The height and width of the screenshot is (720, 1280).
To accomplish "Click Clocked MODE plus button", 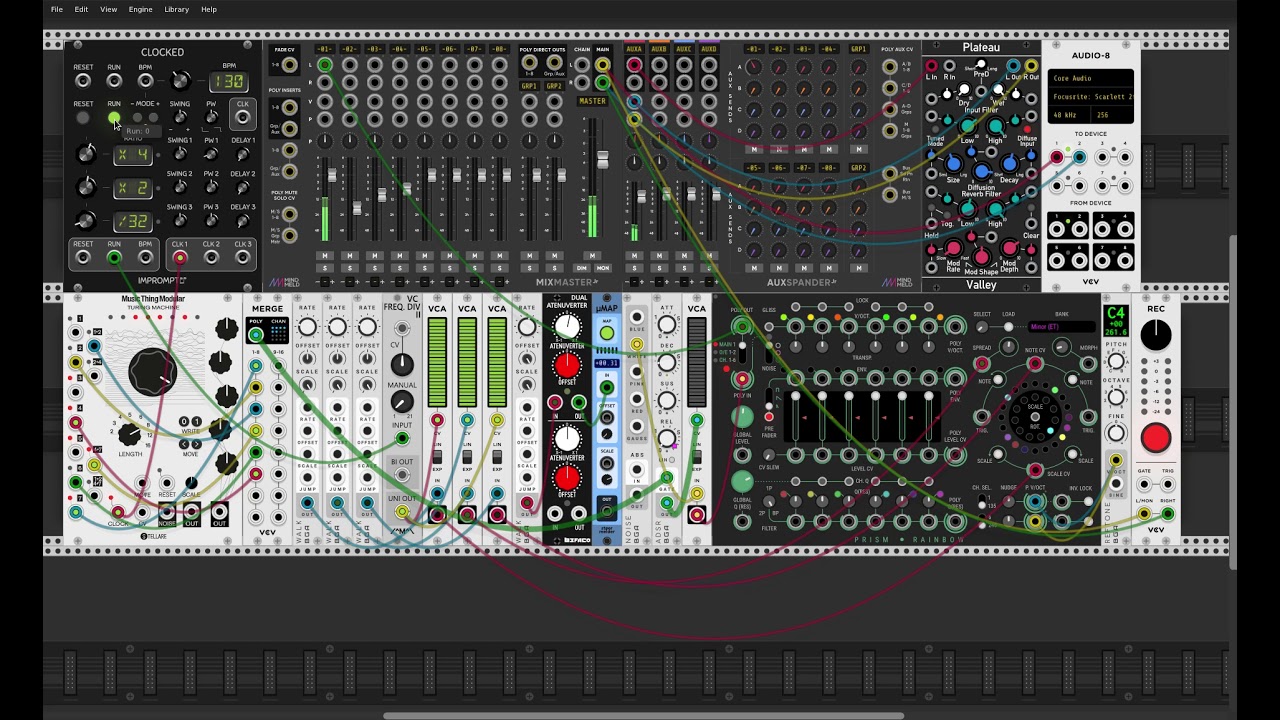I will tap(153, 118).
